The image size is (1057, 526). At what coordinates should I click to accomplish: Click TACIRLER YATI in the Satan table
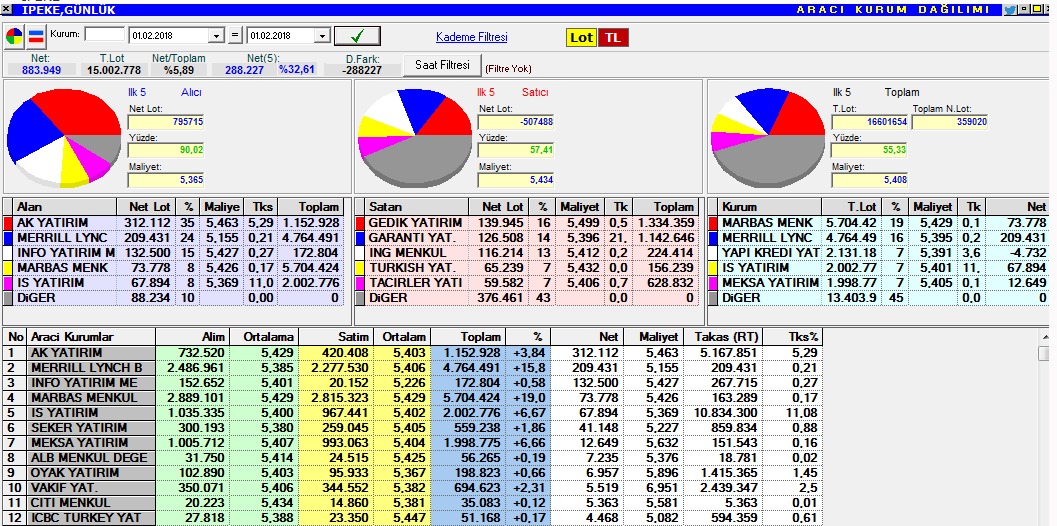click(416, 282)
